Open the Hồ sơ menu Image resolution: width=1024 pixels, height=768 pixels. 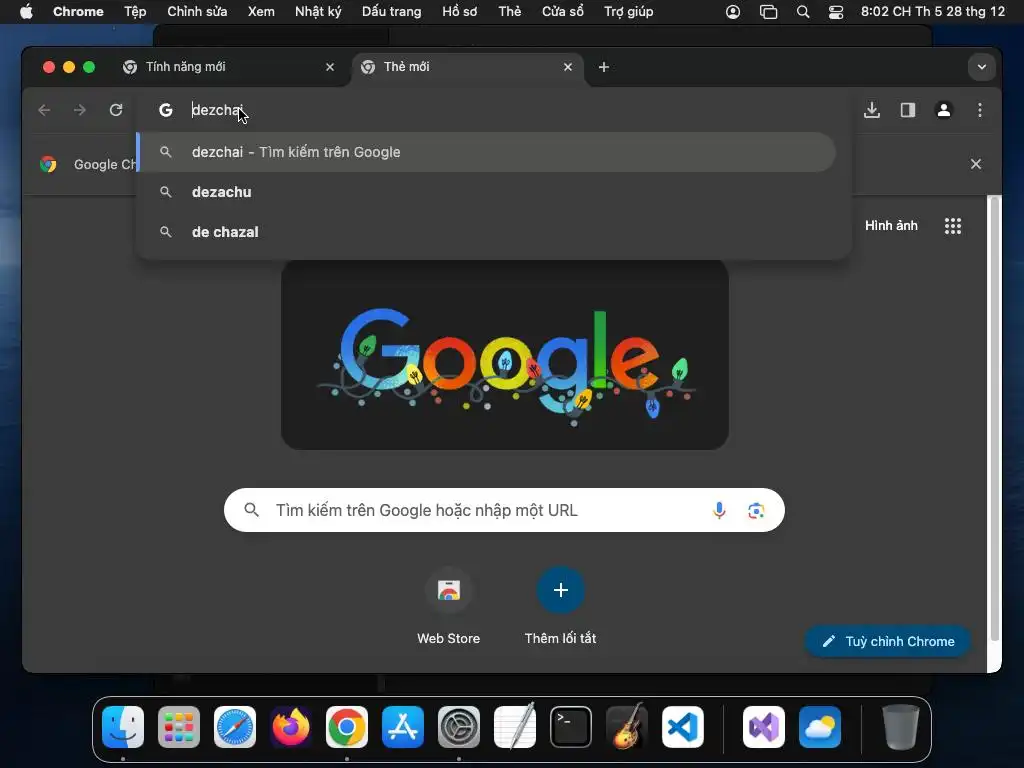click(460, 12)
